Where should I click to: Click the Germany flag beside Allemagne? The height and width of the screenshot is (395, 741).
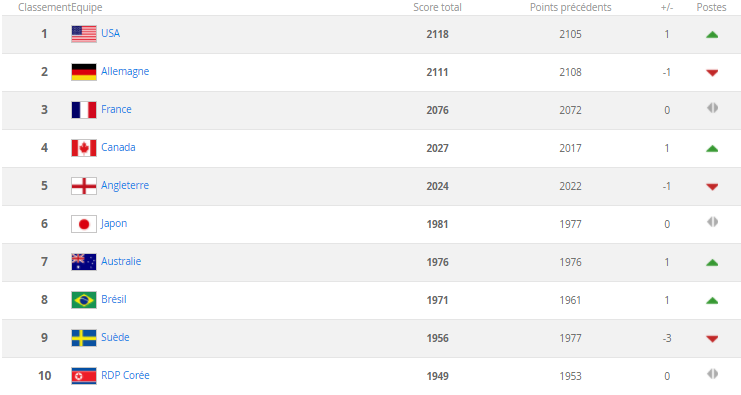pos(84,72)
